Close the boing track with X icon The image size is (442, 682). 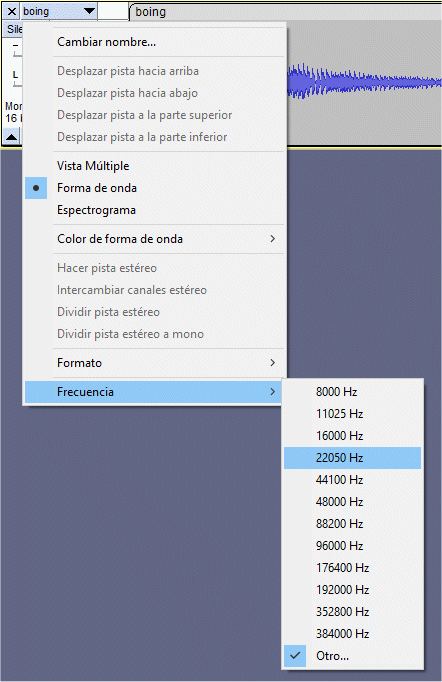pos(12,11)
